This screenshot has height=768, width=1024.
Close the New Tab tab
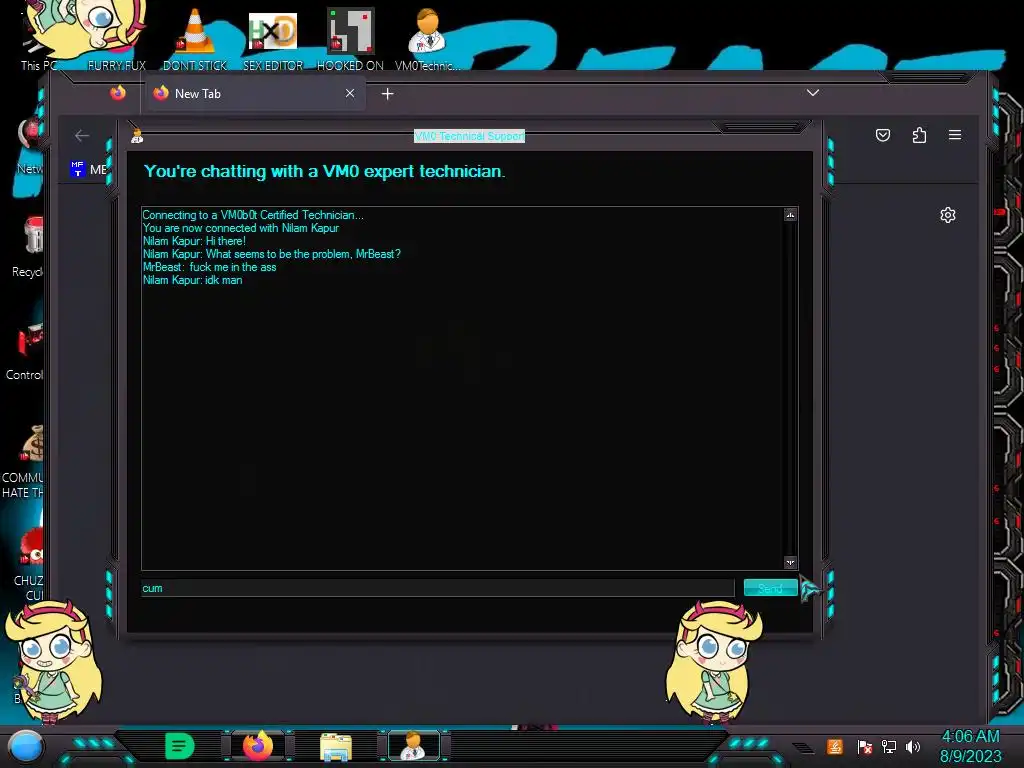click(x=350, y=93)
